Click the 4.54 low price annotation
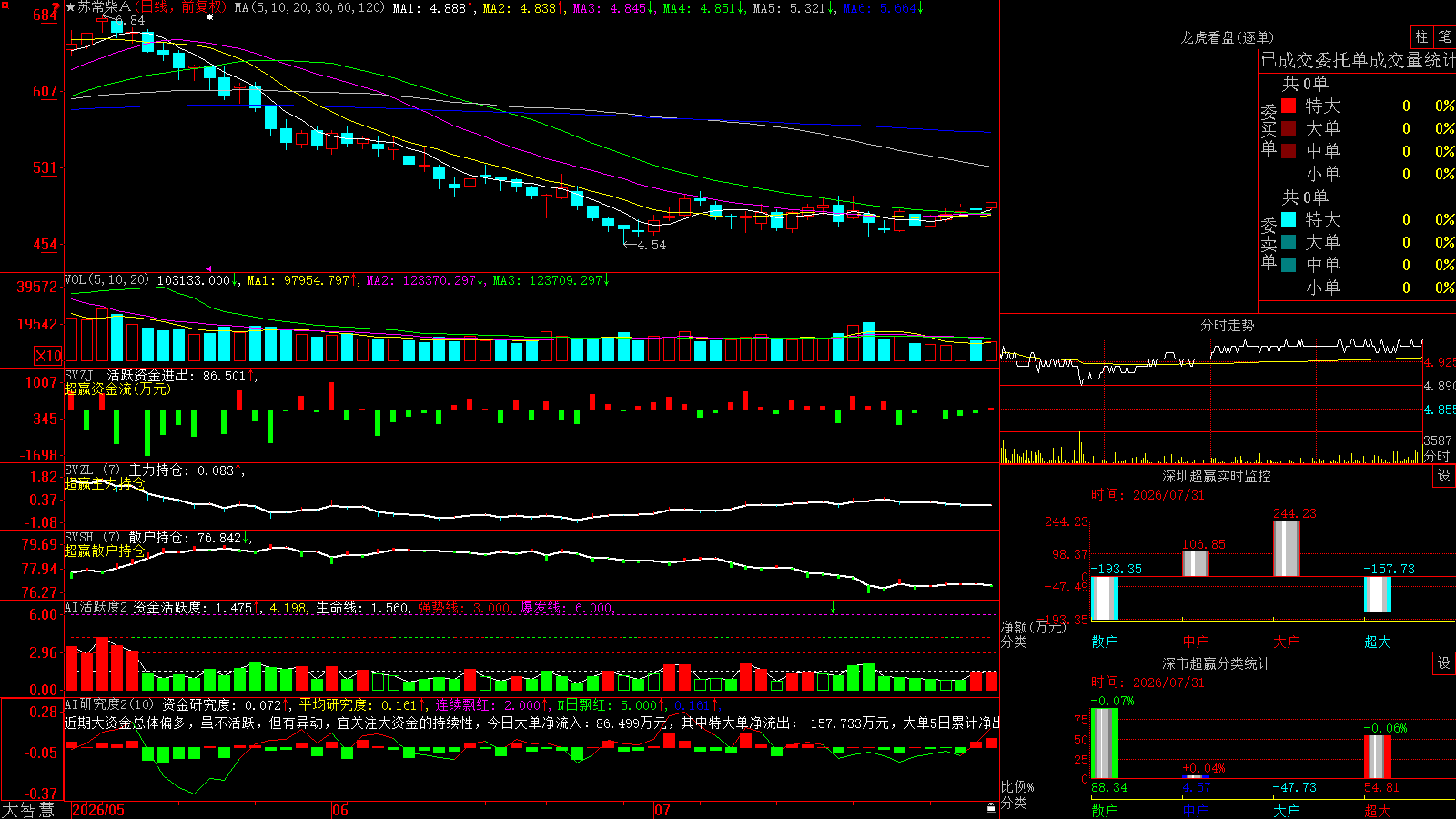 click(652, 245)
